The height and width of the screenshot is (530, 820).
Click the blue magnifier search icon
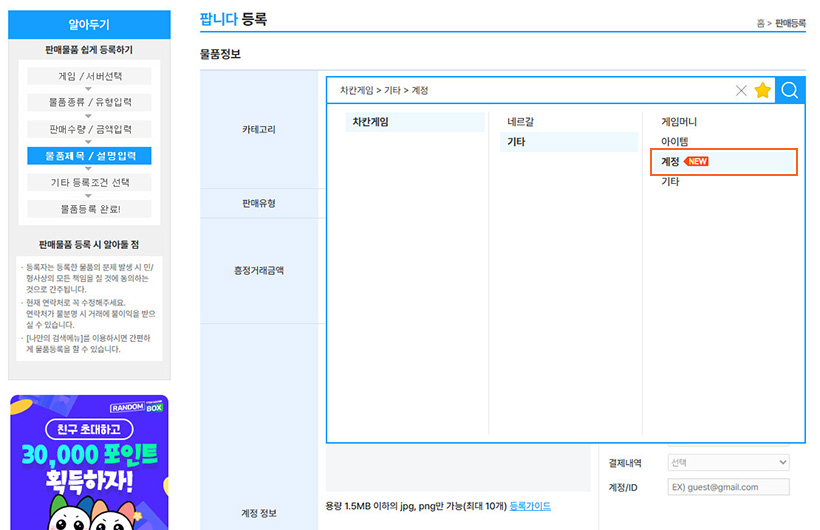tap(790, 91)
